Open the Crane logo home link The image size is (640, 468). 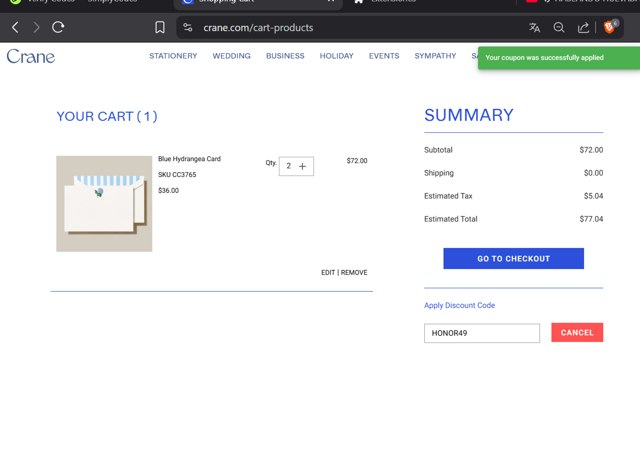coord(31,56)
